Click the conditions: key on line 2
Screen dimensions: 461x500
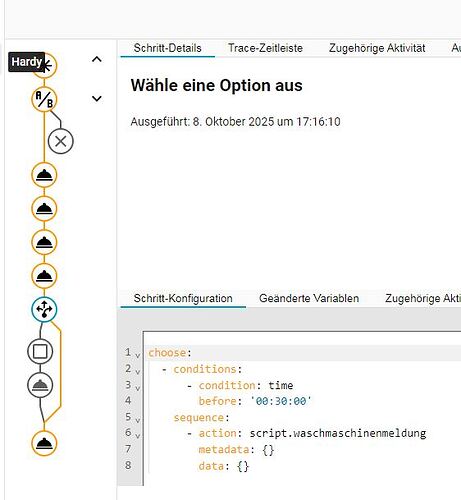[x=207, y=369]
